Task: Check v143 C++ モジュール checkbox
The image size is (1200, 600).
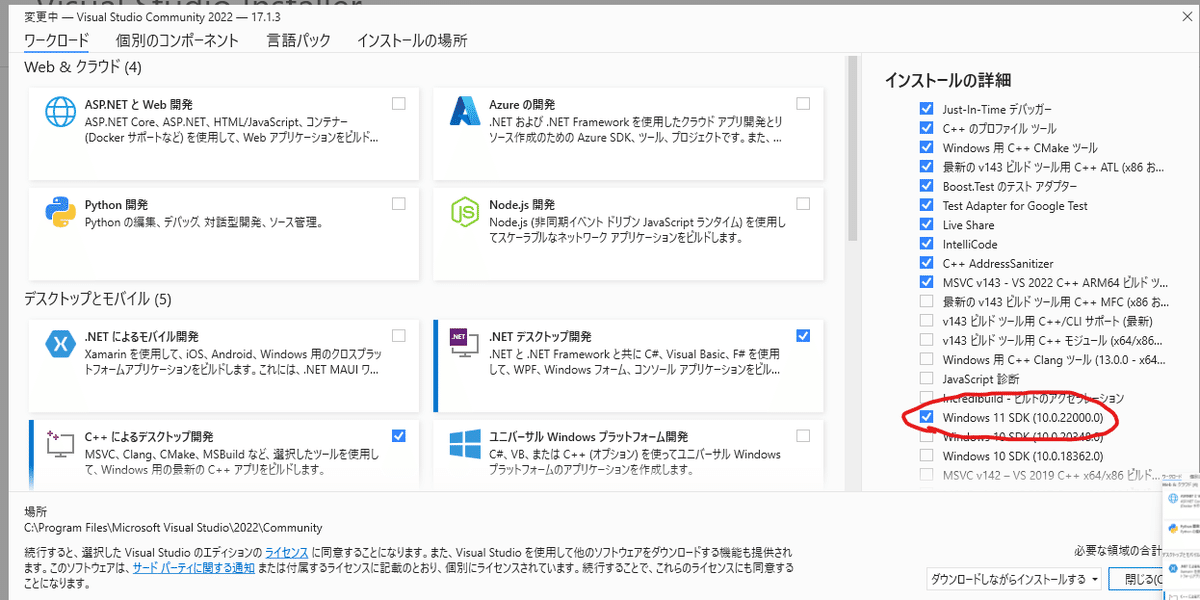Action: [x=926, y=340]
